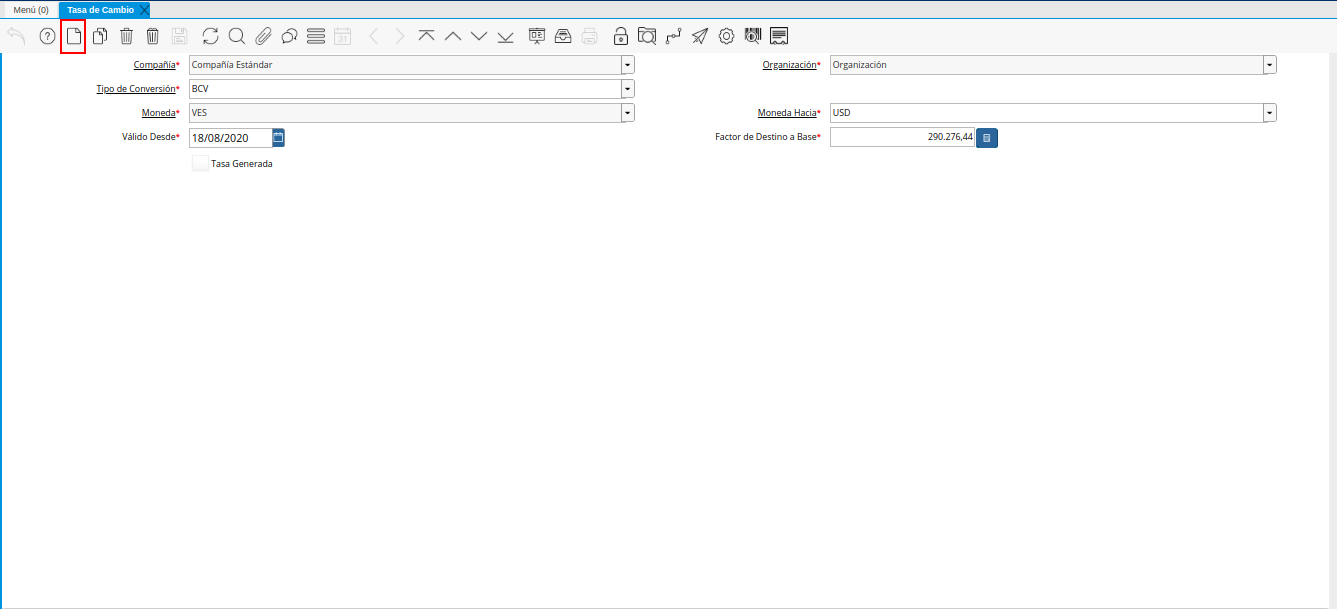Open the Organización dropdown arrow
Screen dimensions: 1337x610
pos(1270,65)
